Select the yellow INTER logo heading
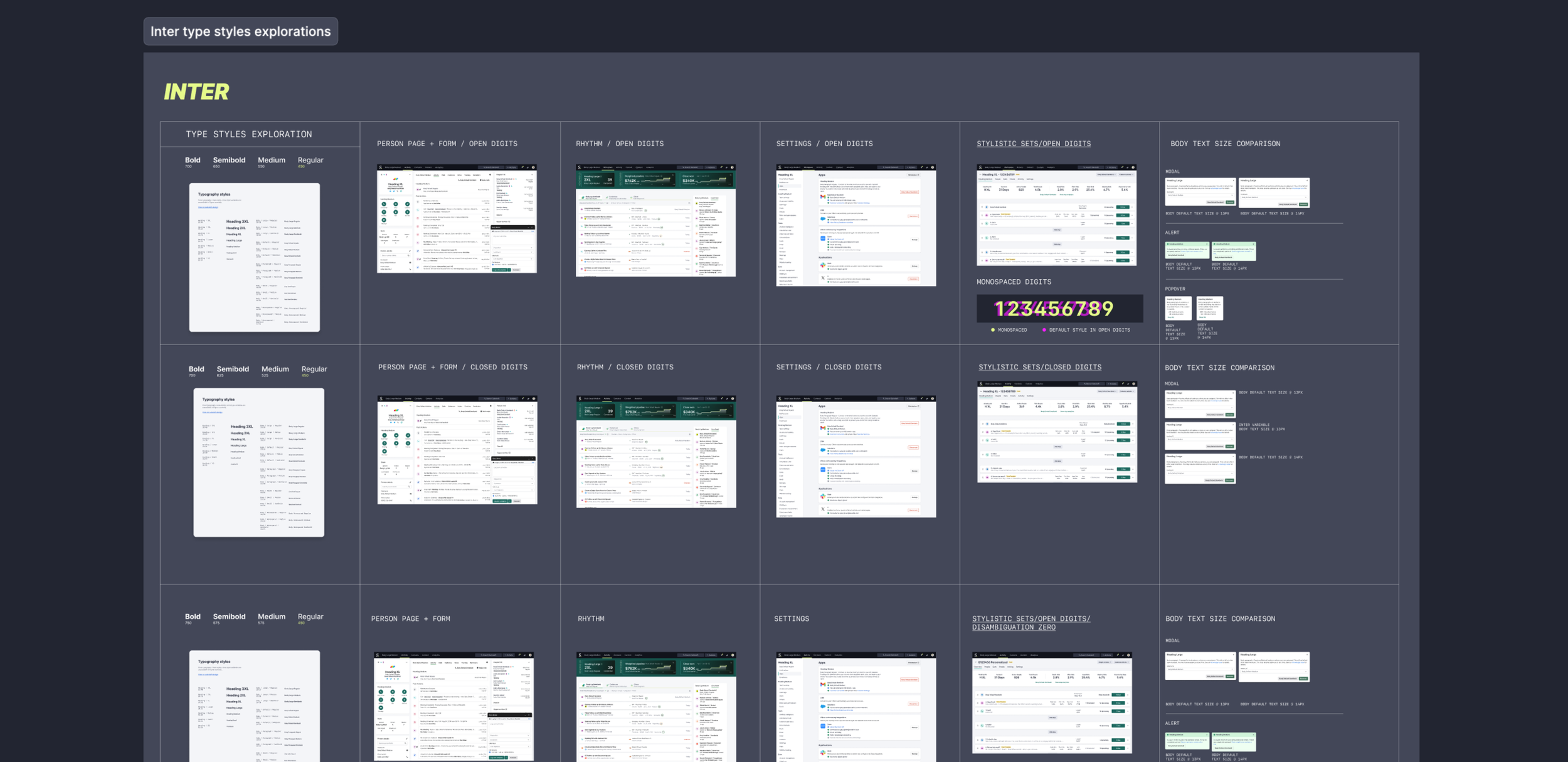The height and width of the screenshot is (762, 1568). coord(196,92)
